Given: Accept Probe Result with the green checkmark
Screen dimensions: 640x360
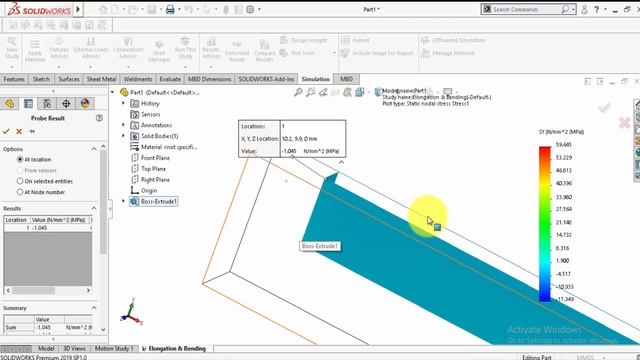Looking at the screenshot, I should [x=6, y=131].
